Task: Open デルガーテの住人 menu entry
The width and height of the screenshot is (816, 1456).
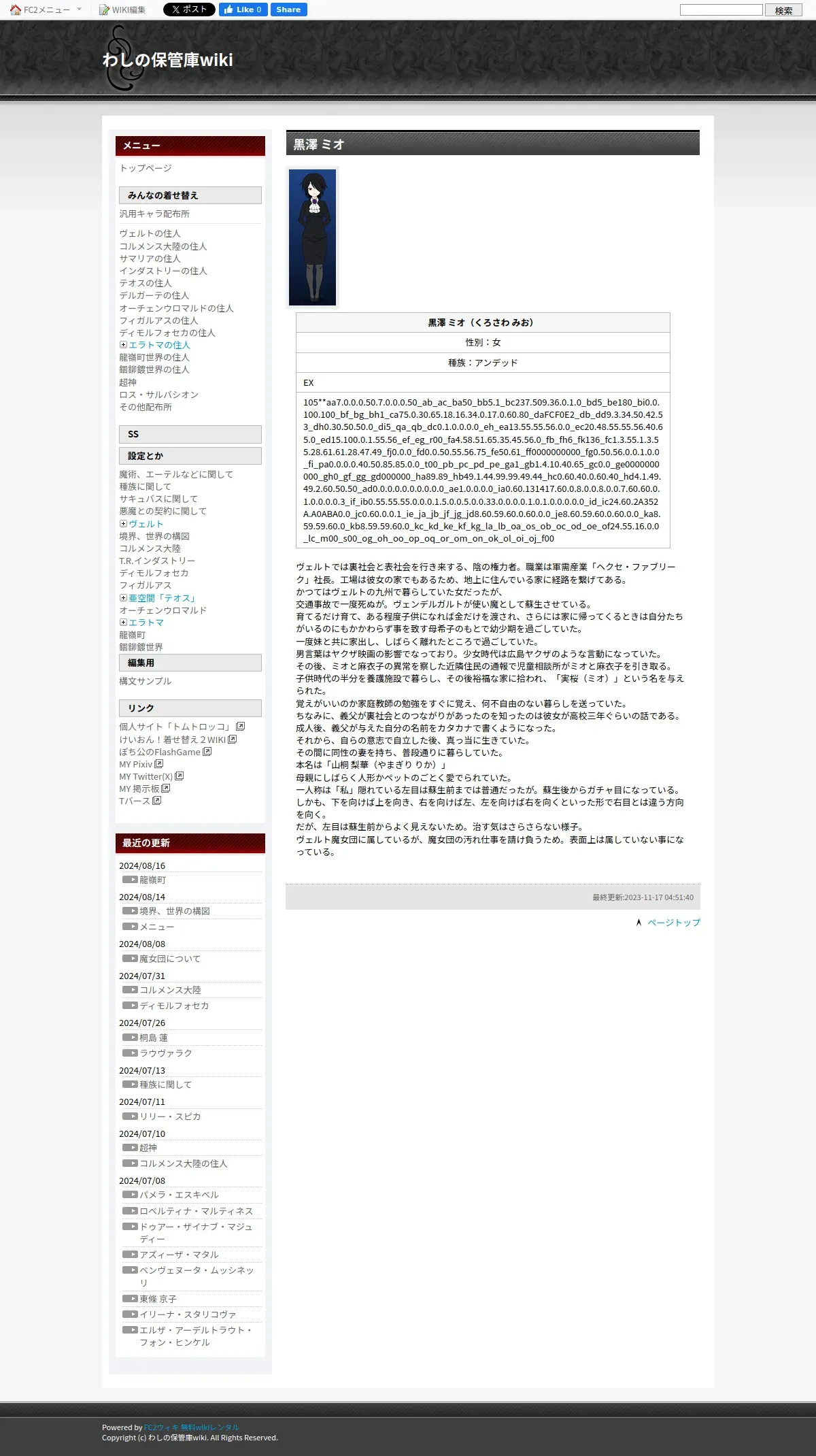Action: click(154, 295)
